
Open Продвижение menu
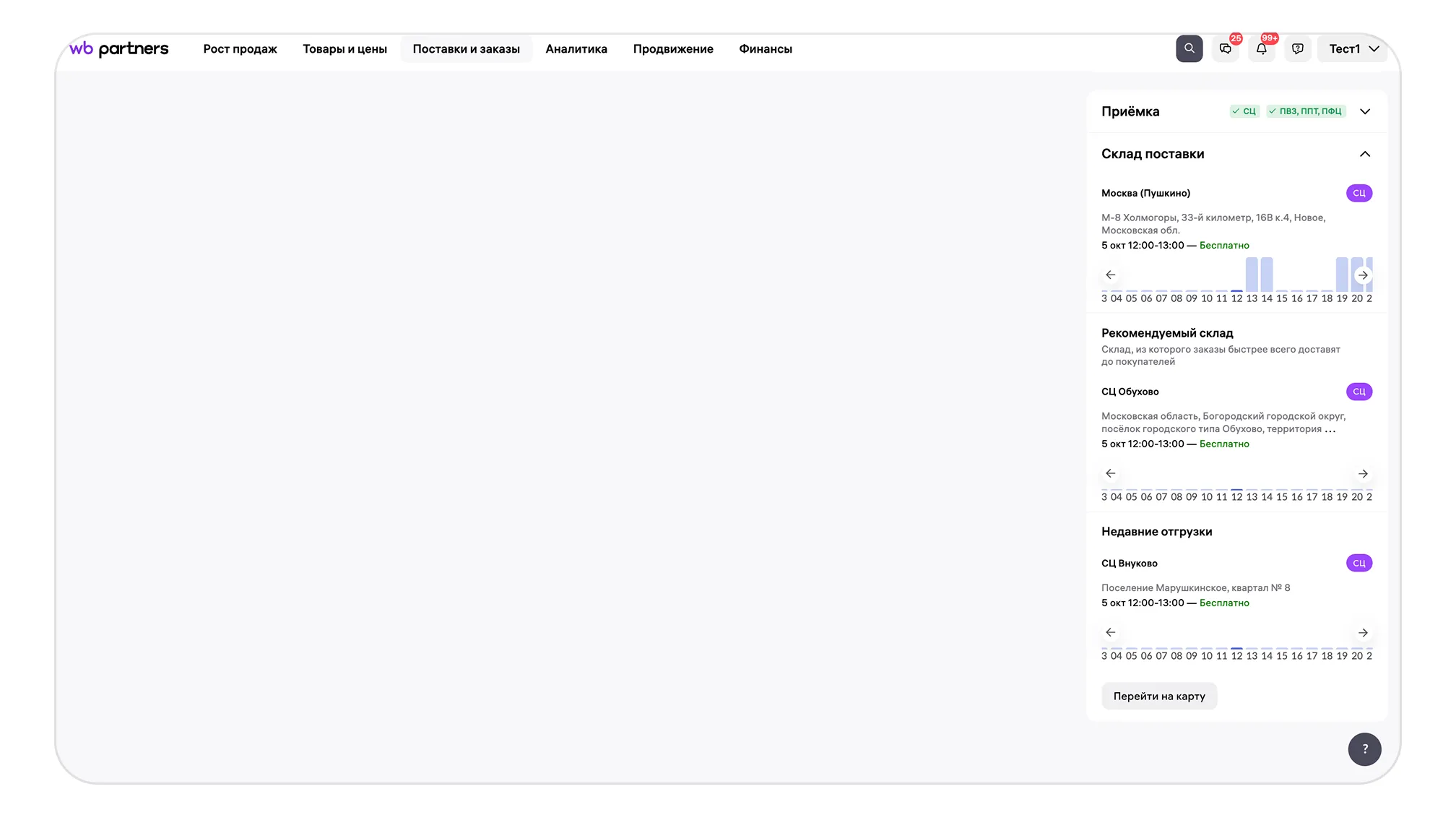(672, 49)
